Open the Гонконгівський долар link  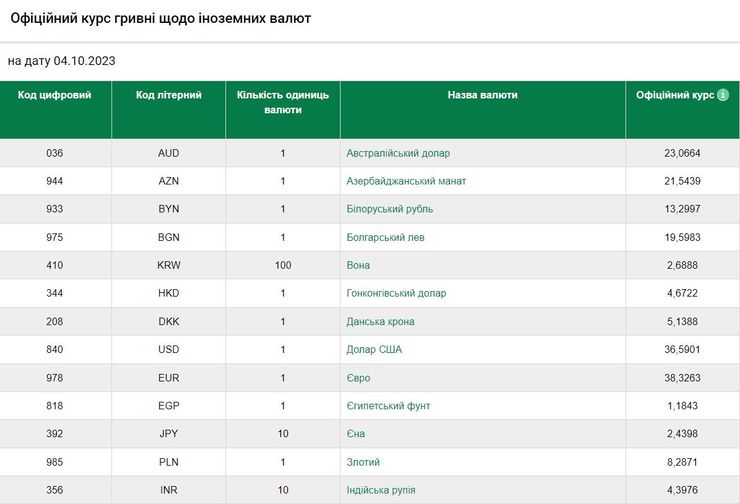pos(396,293)
